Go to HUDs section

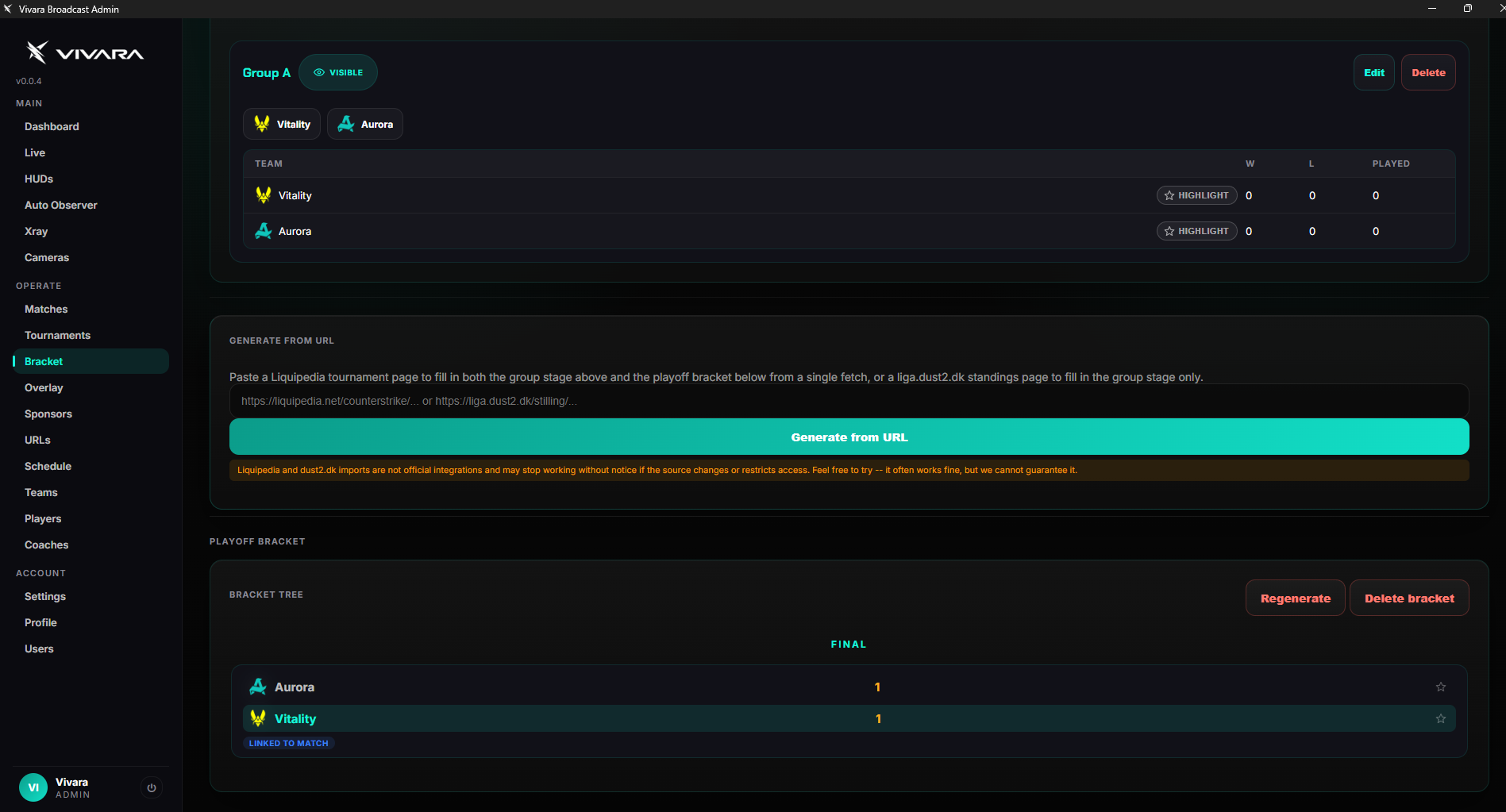pos(91,179)
